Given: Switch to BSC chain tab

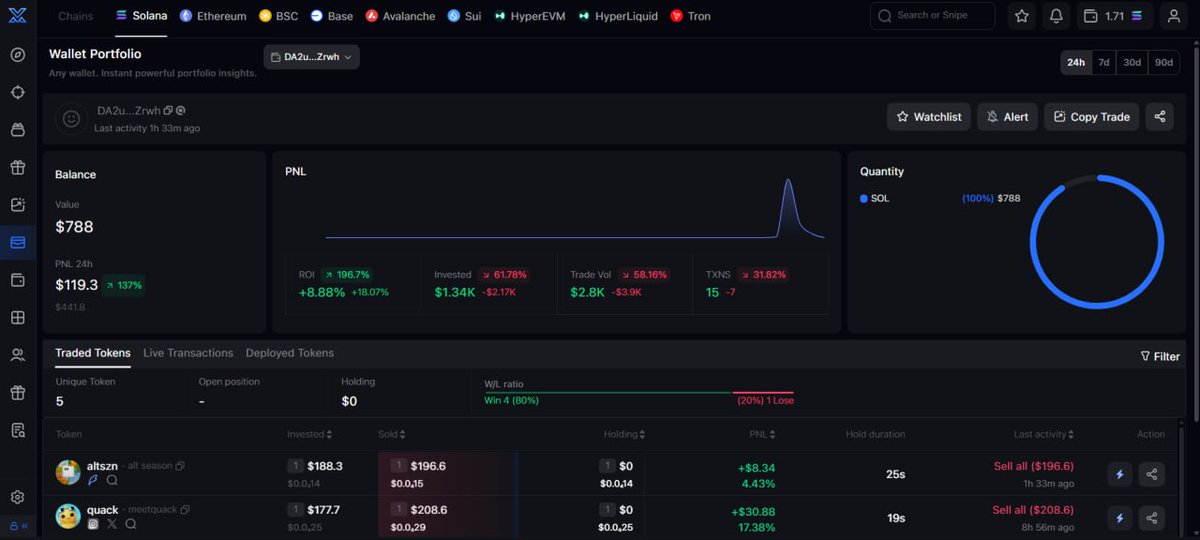Looking at the screenshot, I should coord(278,16).
